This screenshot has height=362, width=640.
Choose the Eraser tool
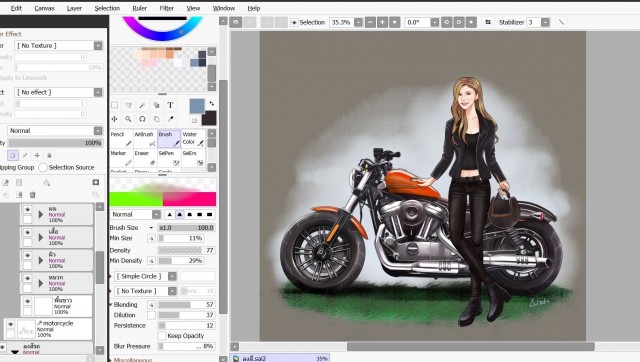145,158
